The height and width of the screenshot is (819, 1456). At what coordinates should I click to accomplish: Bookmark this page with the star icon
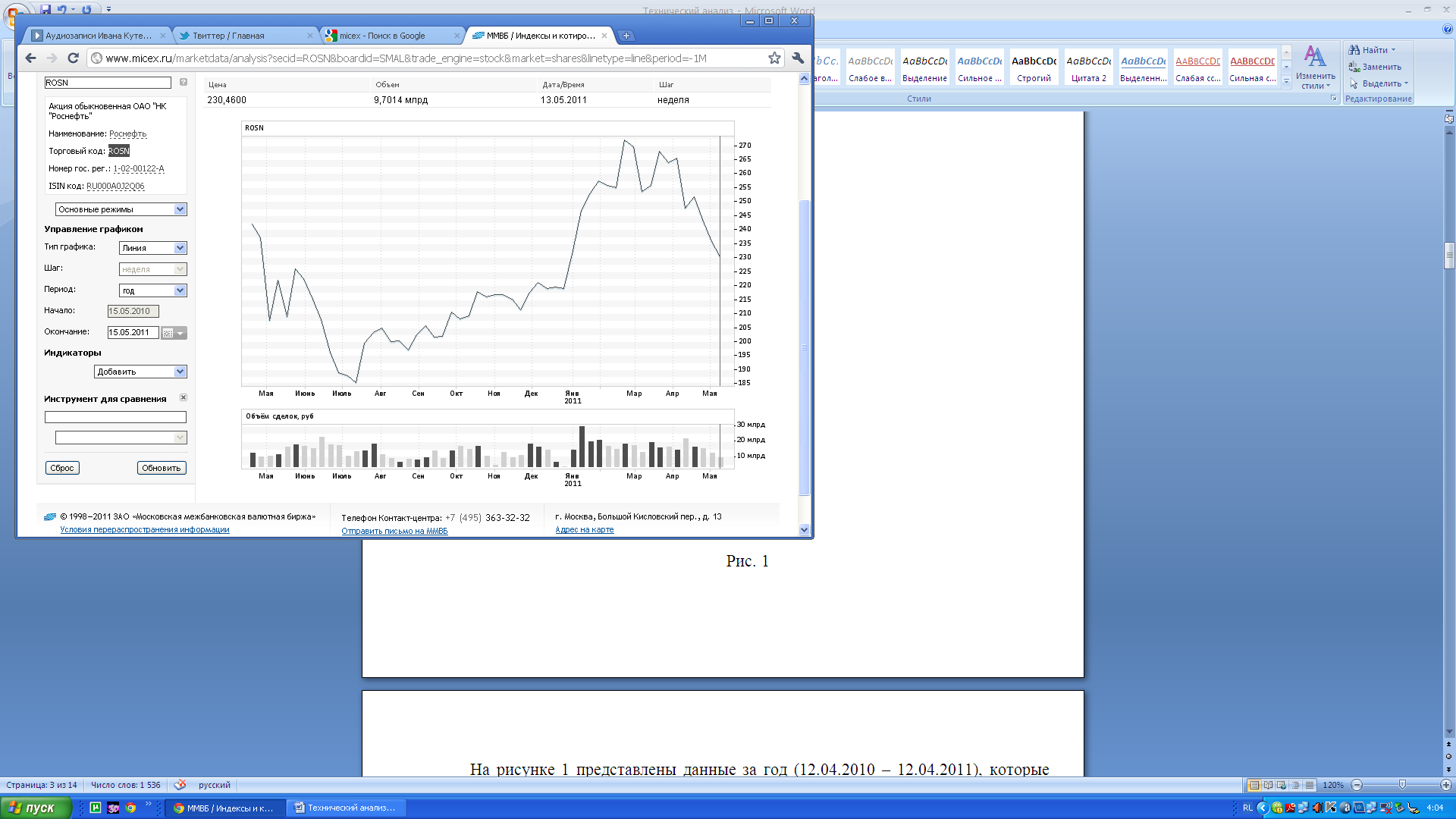coord(774,58)
